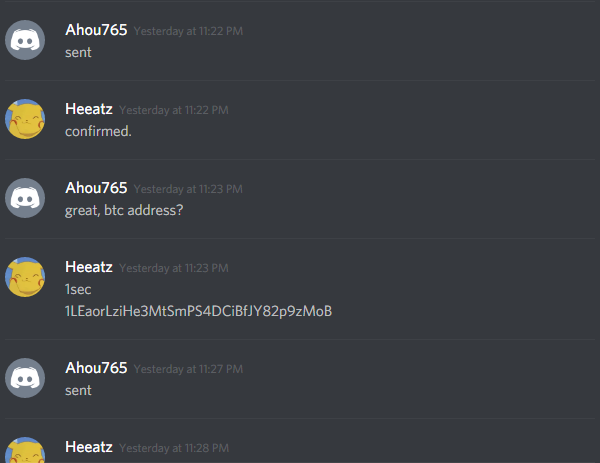The width and height of the screenshot is (600, 463).
Task: Click Heeatz's avatar beside the '1sec' message
Action: (25, 277)
